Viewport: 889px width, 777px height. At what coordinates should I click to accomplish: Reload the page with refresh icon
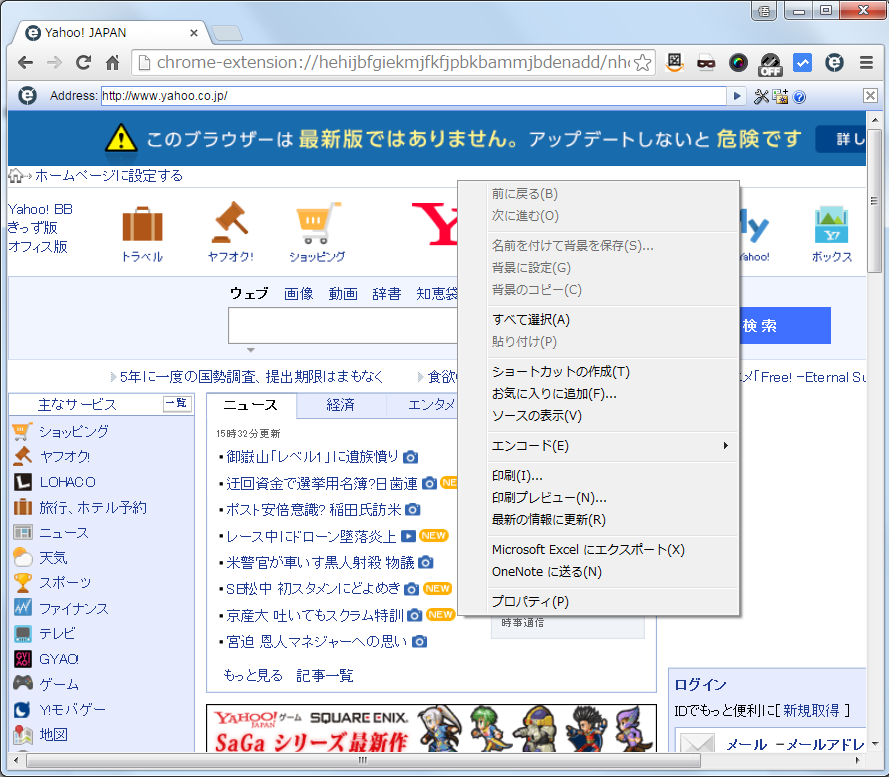(83, 62)
